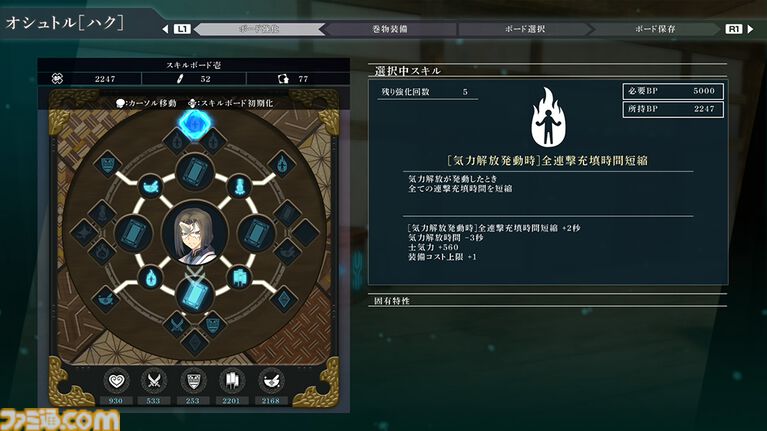Open the ボード選択 tab

tap(525, 29)
